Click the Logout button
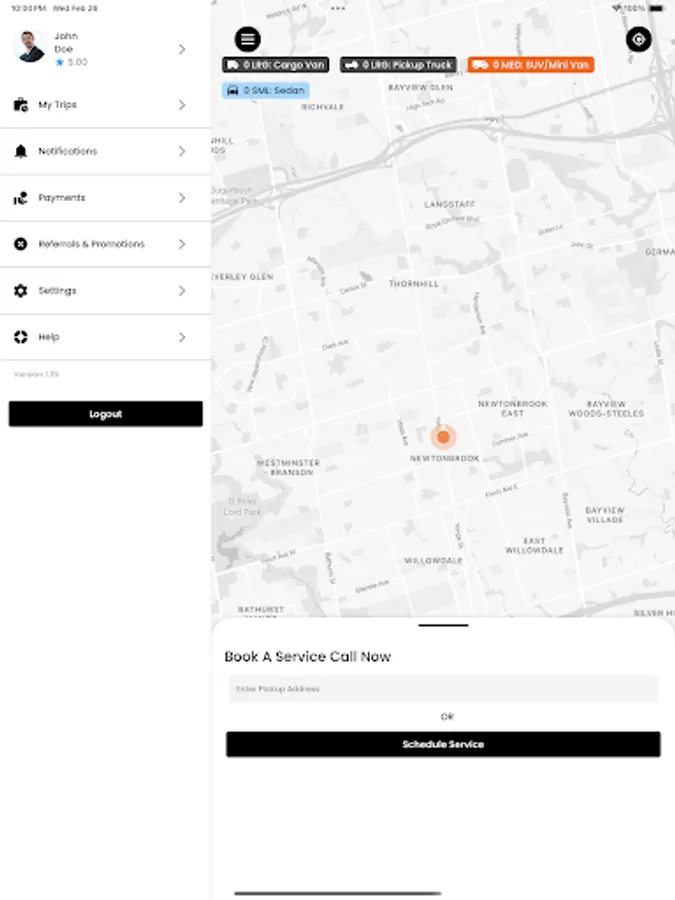675x900 pixels. point(105,413)
